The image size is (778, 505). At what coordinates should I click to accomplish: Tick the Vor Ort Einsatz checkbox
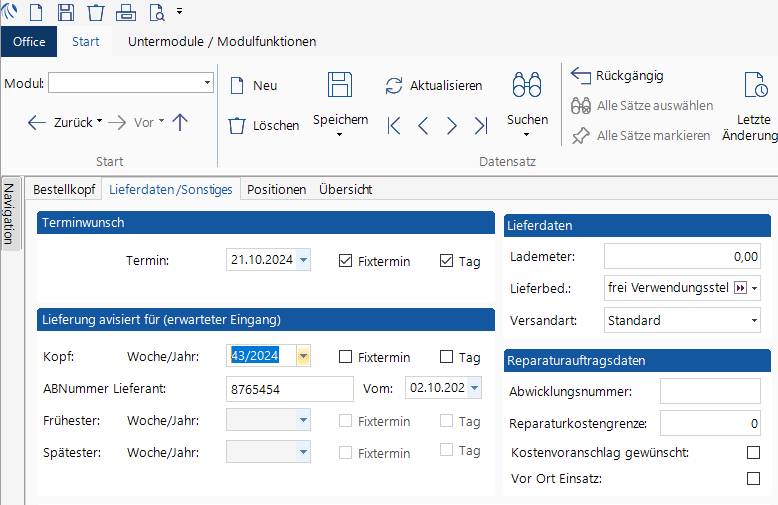point(753,479)
